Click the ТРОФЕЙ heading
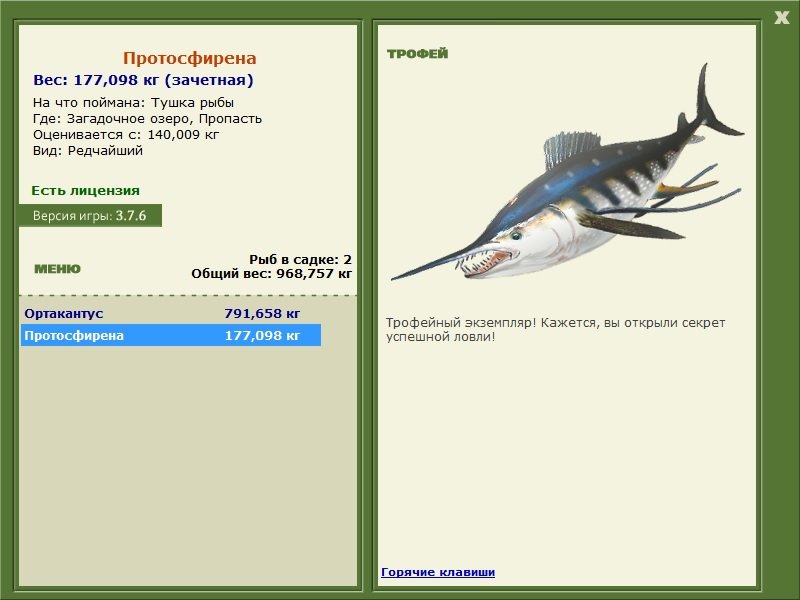Image resolution: width=800 pixels, height=600 pixels. tap(417, 54)
